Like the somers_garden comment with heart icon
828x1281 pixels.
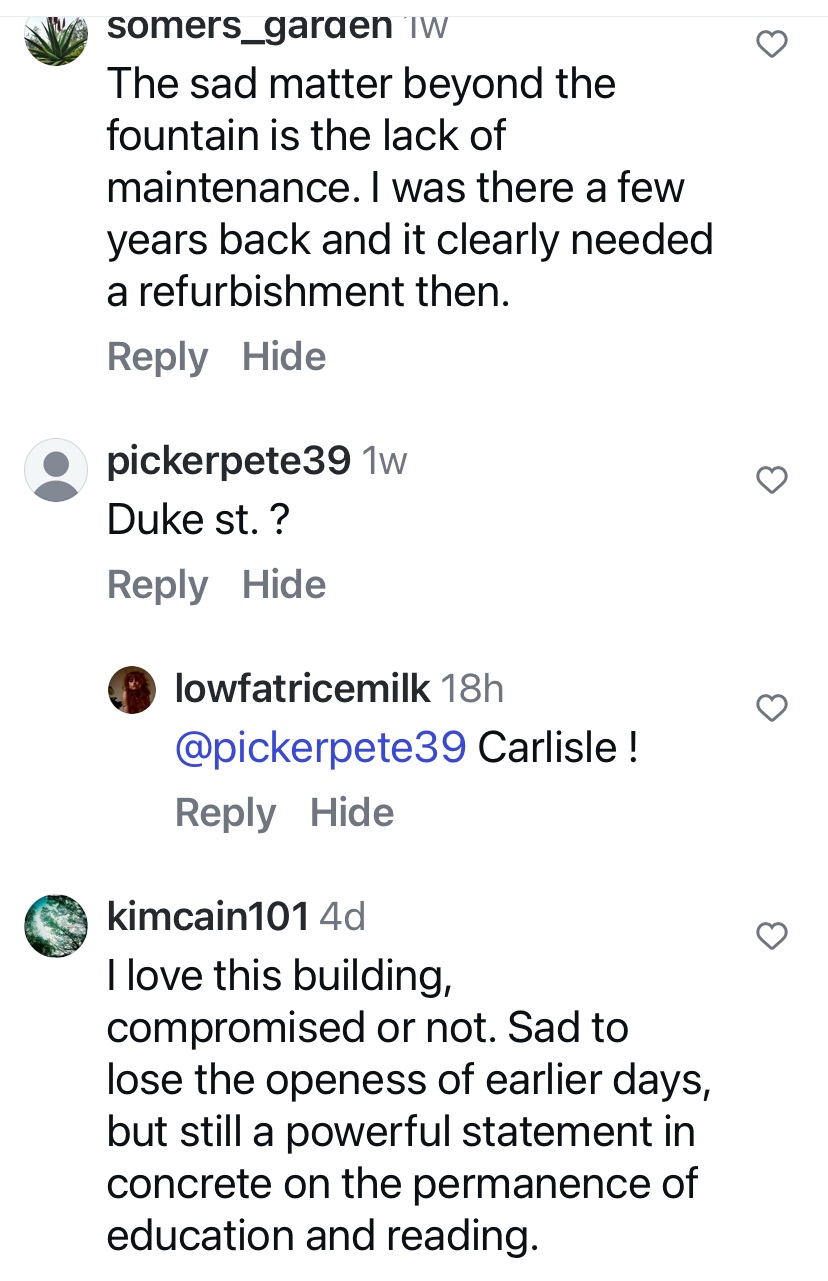click(x=771, y=44)
